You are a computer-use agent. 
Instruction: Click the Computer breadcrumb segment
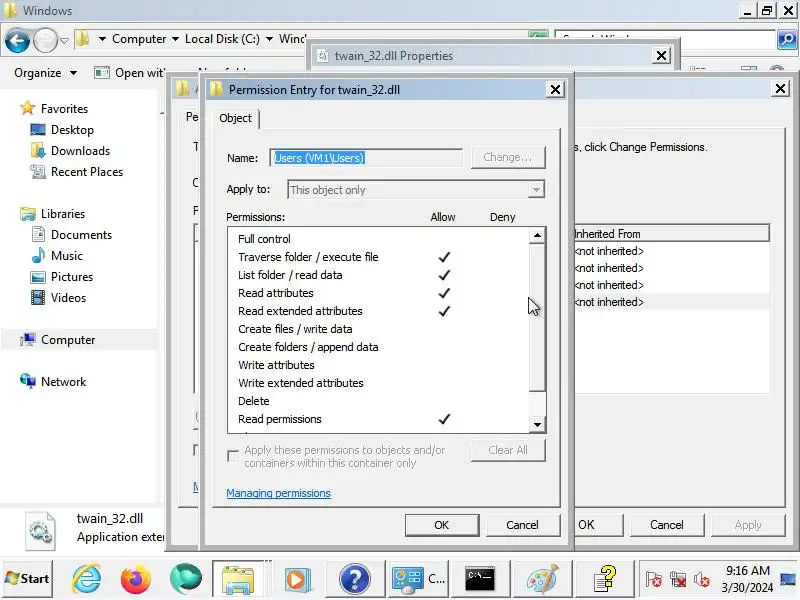click(139, 39)
